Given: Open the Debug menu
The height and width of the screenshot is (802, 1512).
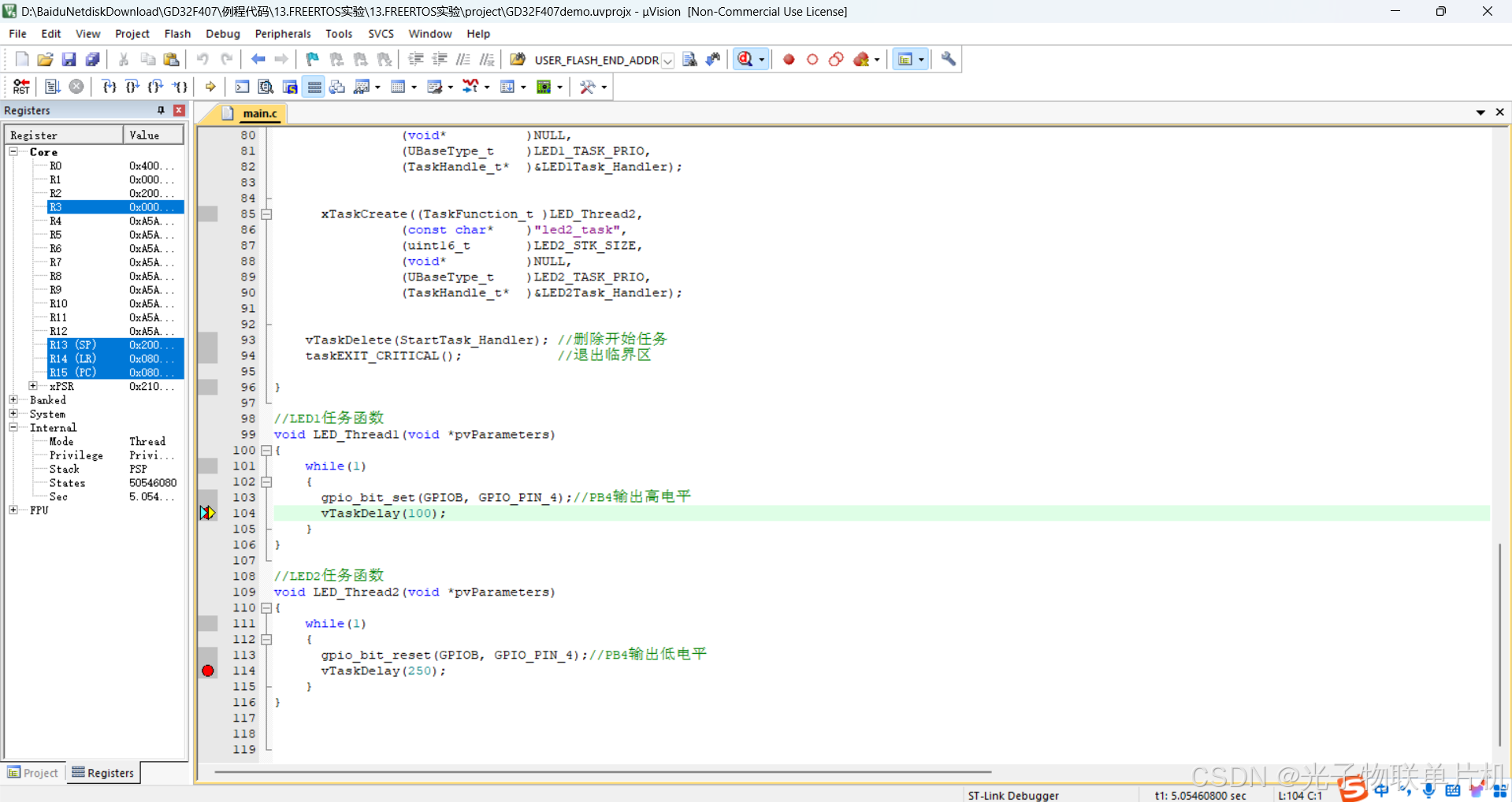Looking at the screenshot, I should click(x=223, y=34).
